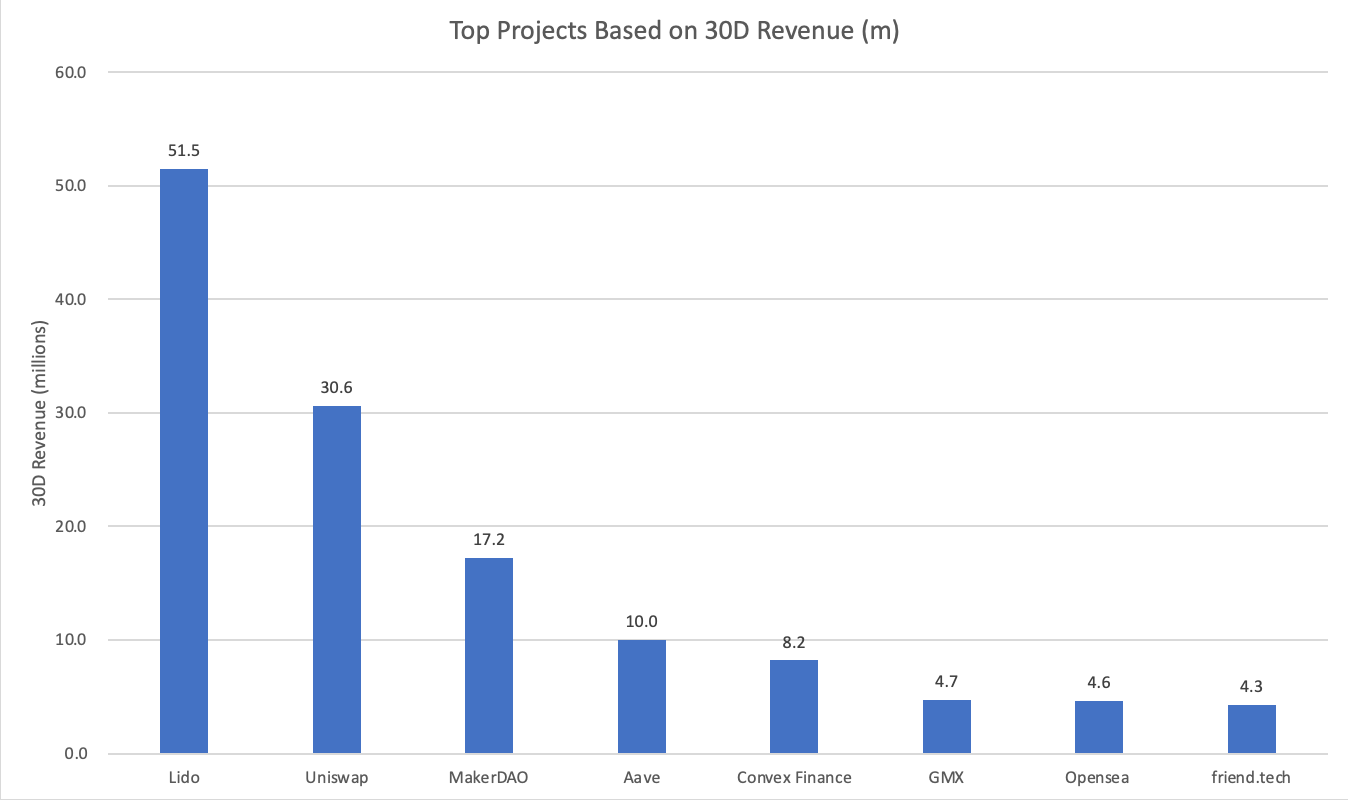Click the friend.tech category label
The height and width of the screenshot is (800, 1348).
click(1252, 777)
